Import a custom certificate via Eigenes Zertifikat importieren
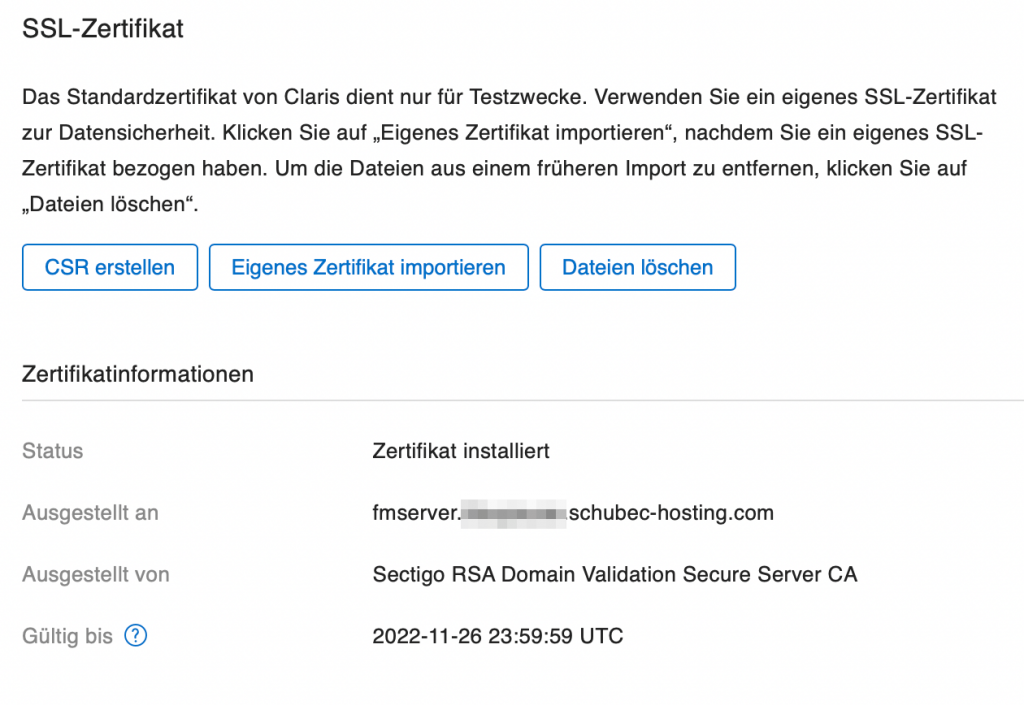 point(368,267)
